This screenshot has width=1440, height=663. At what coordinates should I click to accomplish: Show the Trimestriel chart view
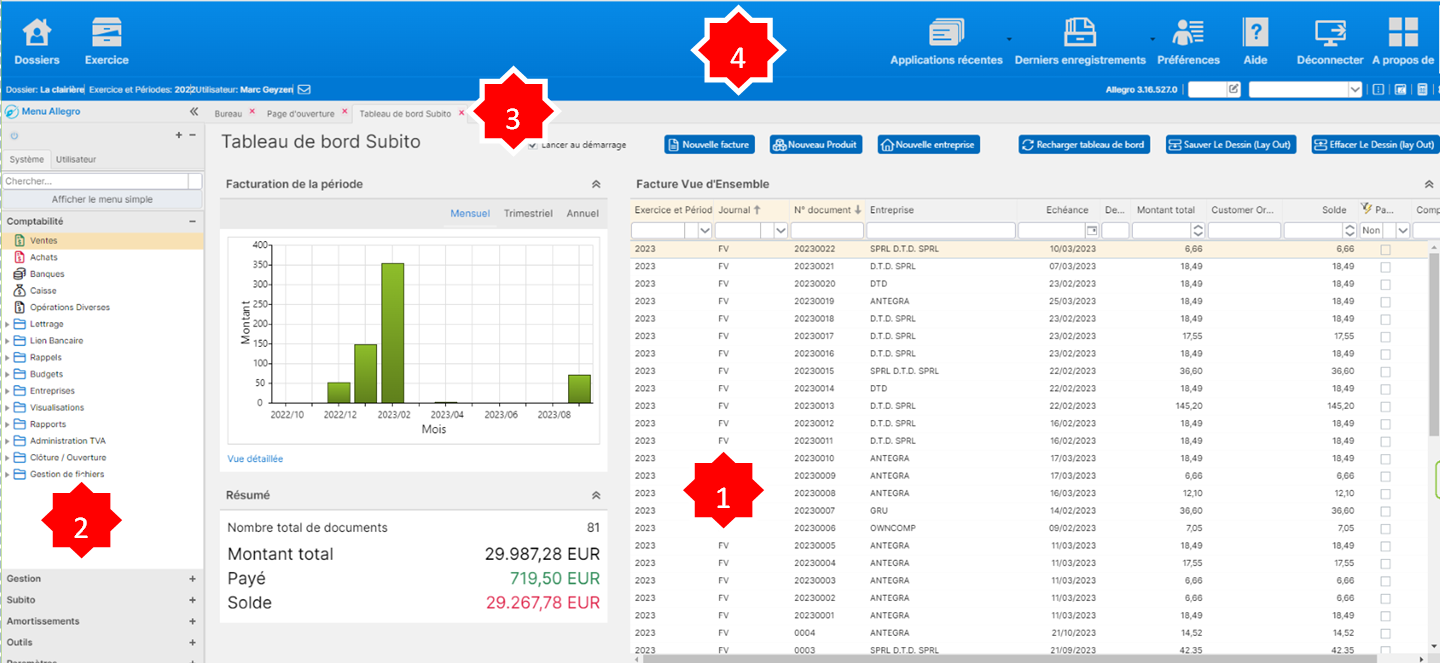point(528,213)
